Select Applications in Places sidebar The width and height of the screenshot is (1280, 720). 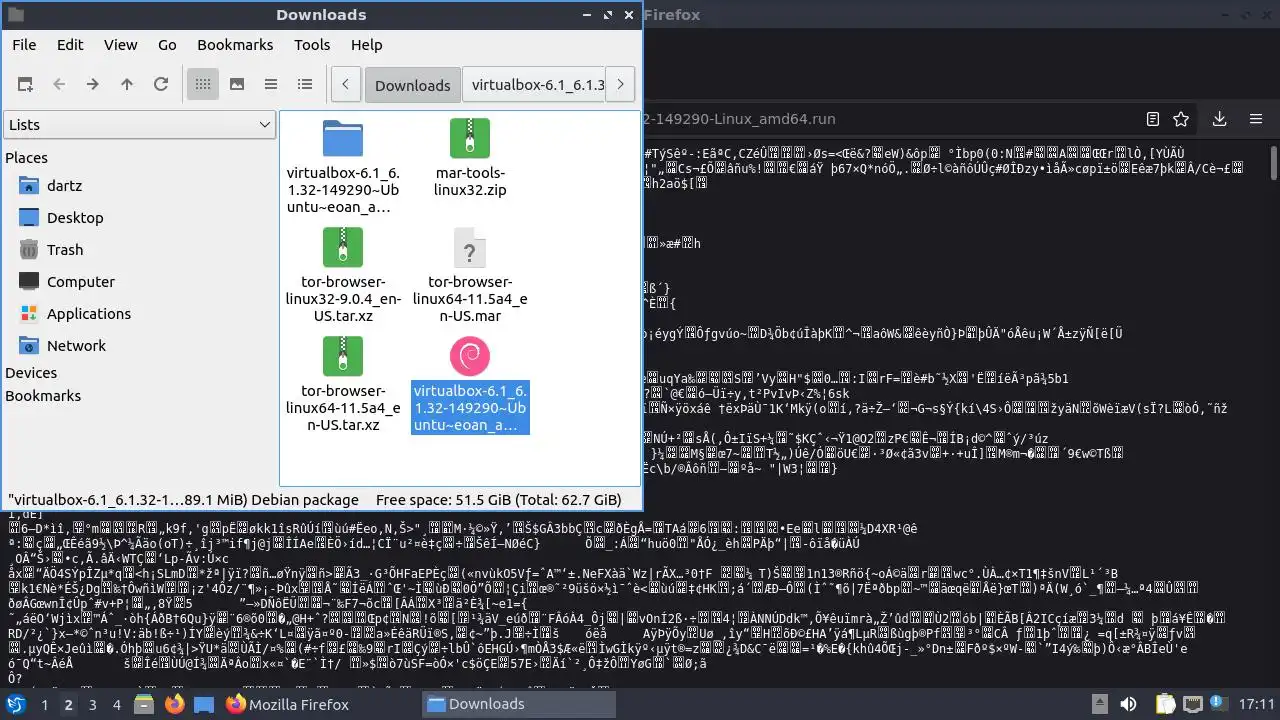(x=88, y=314)
